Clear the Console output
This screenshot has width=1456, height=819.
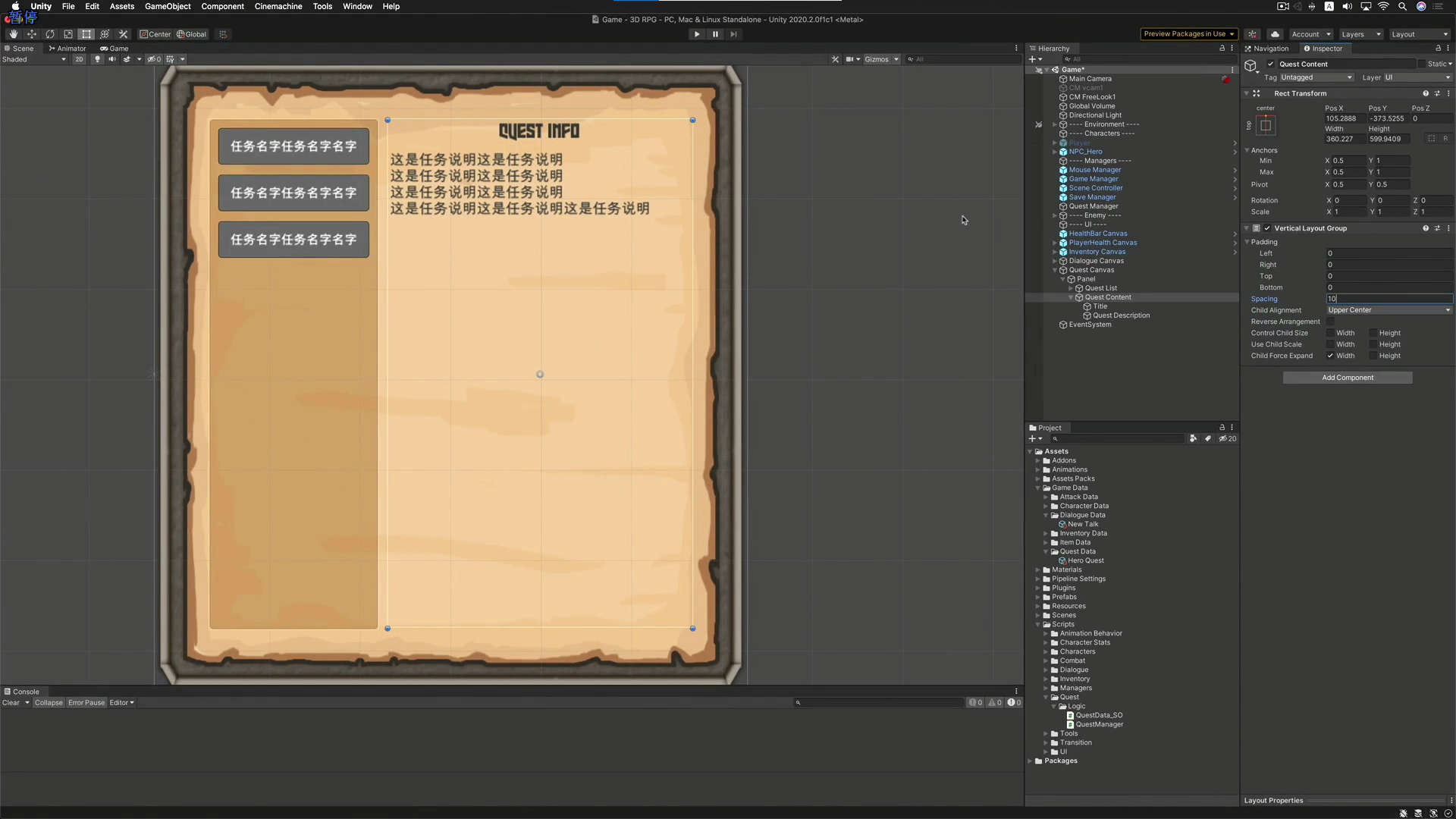tap(12, 703)
